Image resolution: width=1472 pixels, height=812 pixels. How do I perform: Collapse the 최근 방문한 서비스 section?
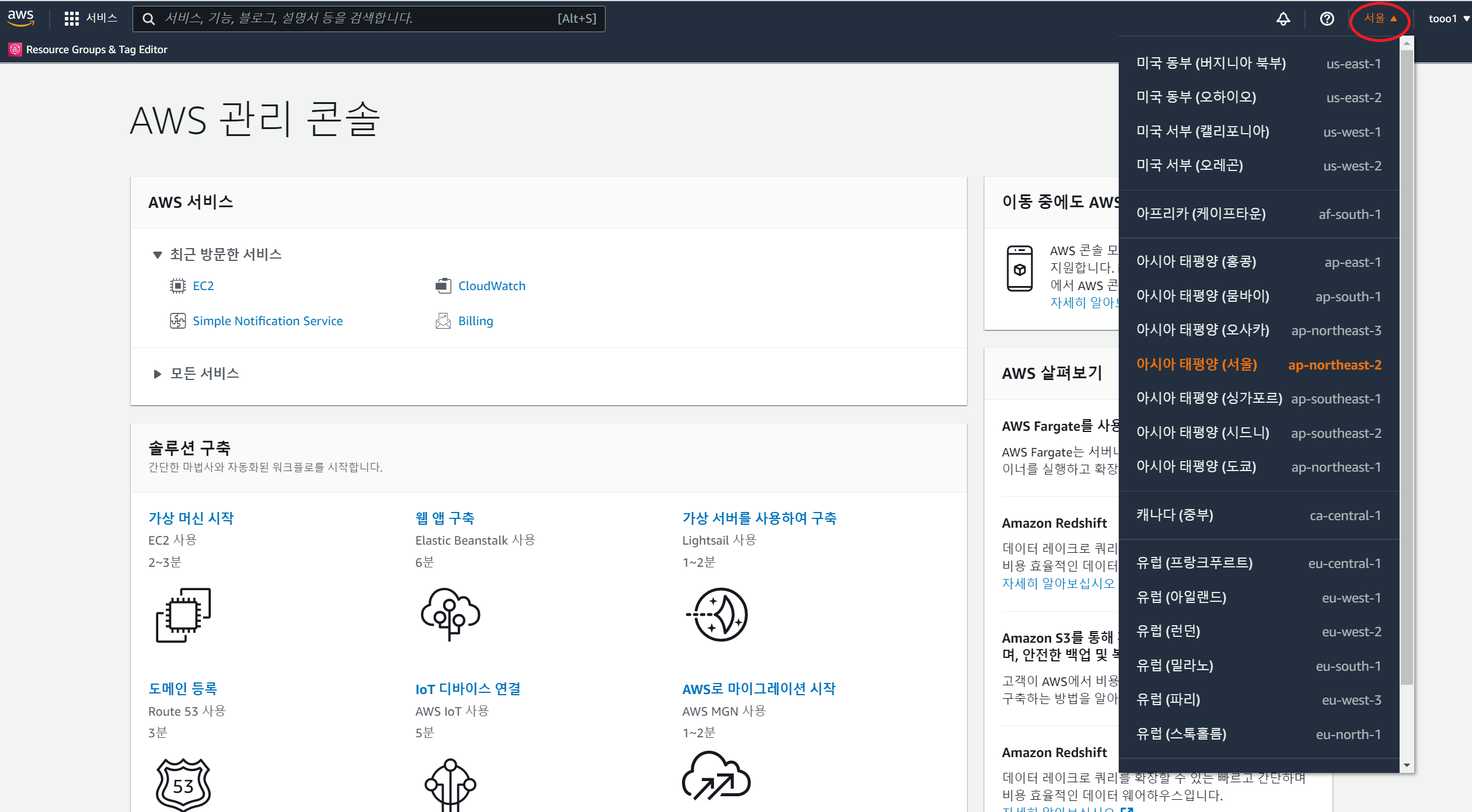157,255
